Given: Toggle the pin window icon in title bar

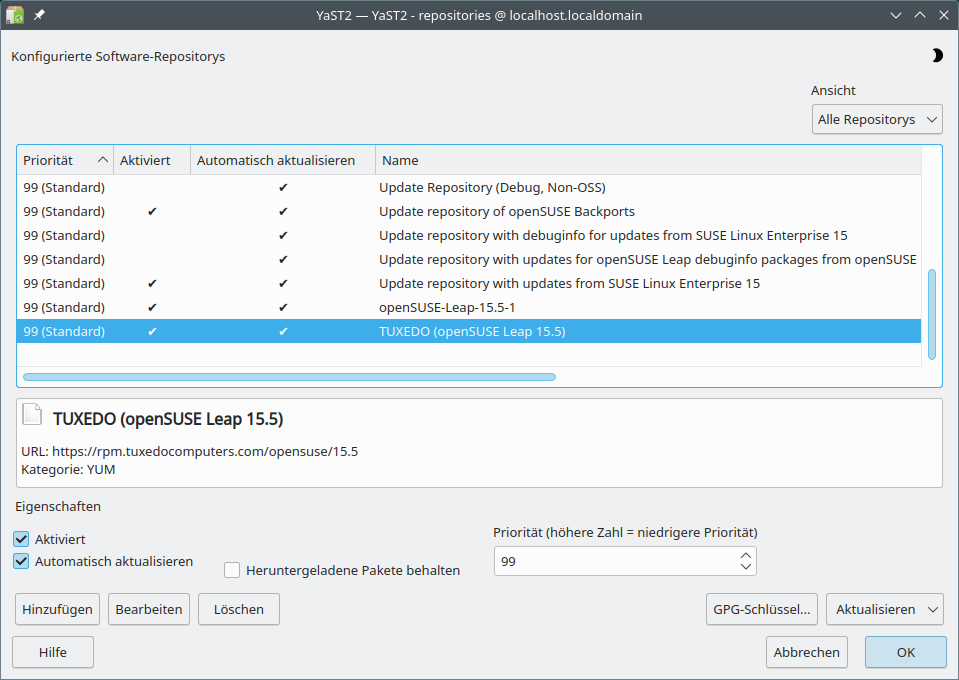Looking at the screenshot, I should (x=39, y=15).
